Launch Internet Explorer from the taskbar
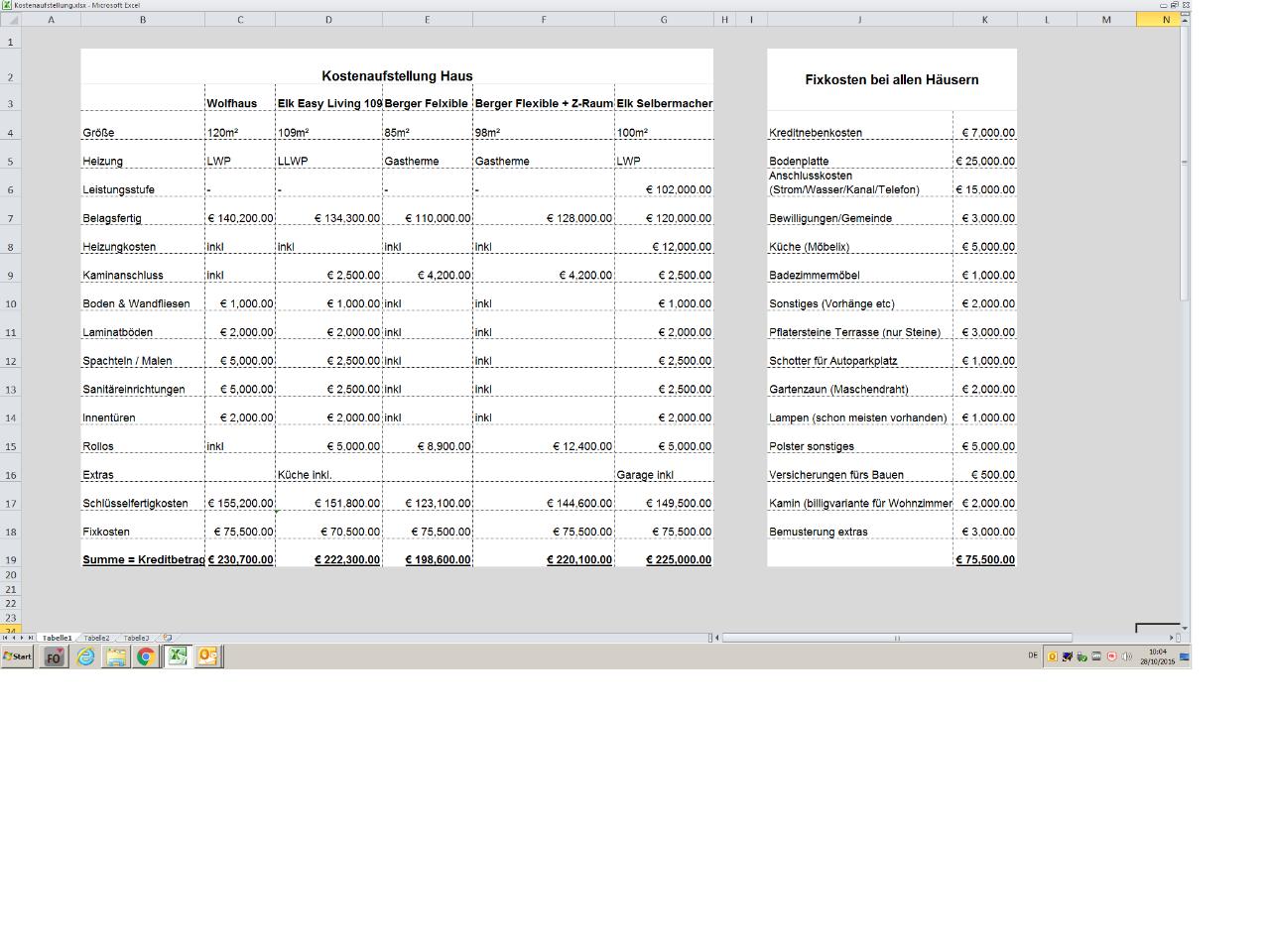Viewport: 1270px width, 952px height. 86,656
